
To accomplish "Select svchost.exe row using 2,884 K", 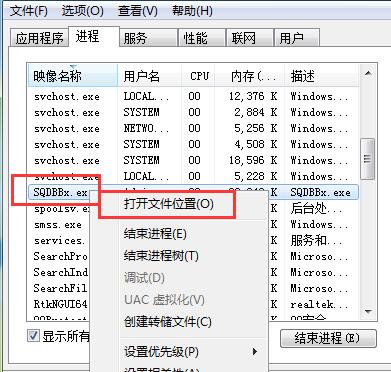I will 193,112.
